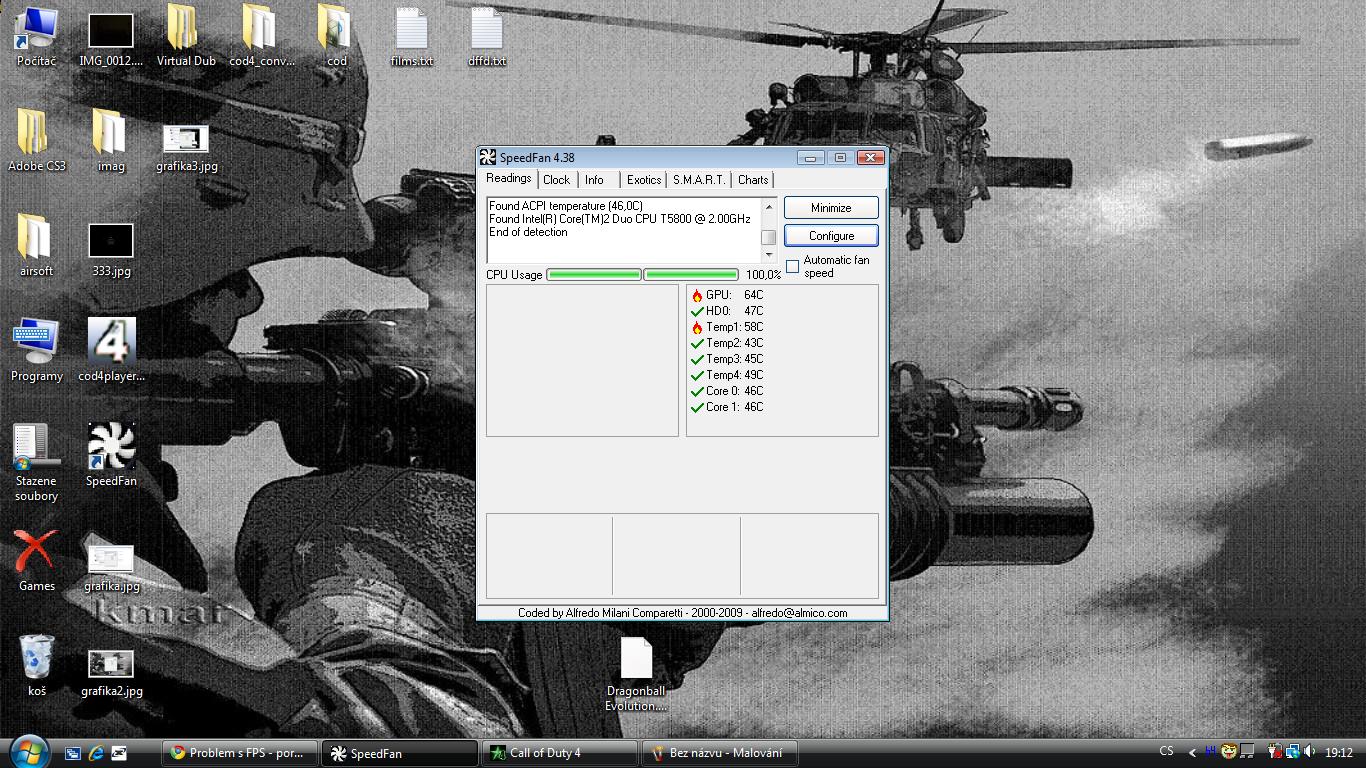1366x768 pixels.
Task: Select the Programy desktop icon
Action: tap(37, 351)
